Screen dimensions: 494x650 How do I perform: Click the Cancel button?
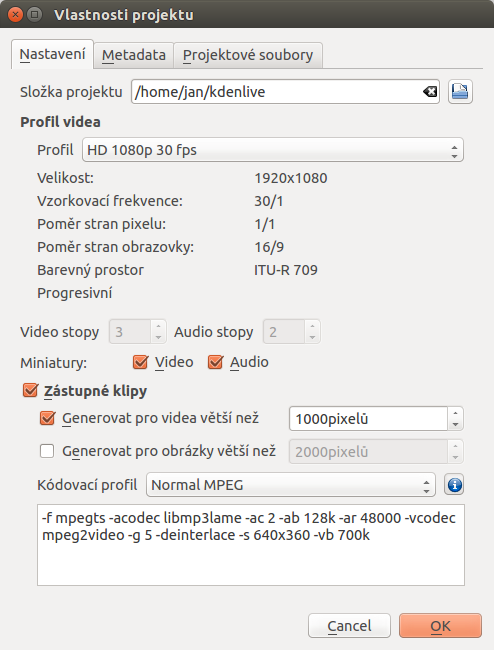[349, 626]
